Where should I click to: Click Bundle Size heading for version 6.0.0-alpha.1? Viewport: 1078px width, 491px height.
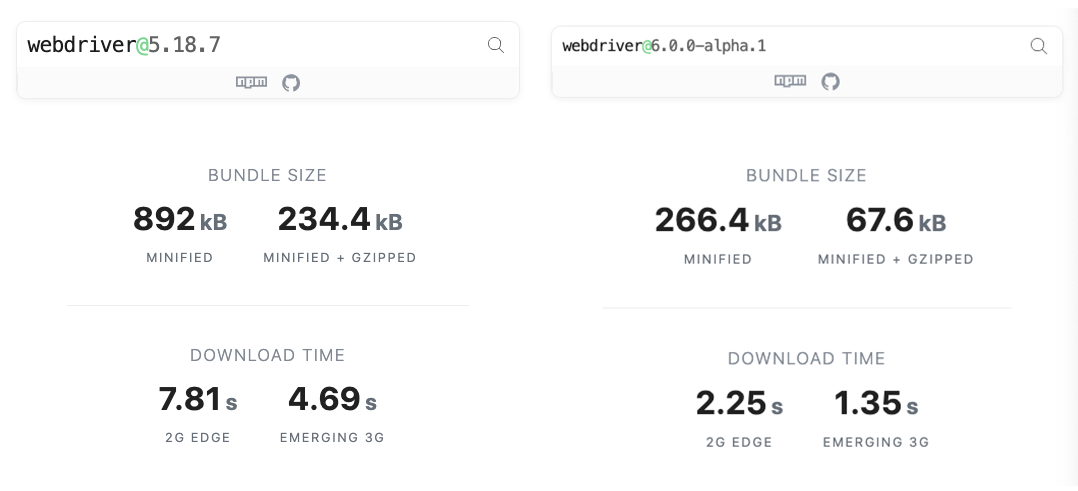point(806,175)
